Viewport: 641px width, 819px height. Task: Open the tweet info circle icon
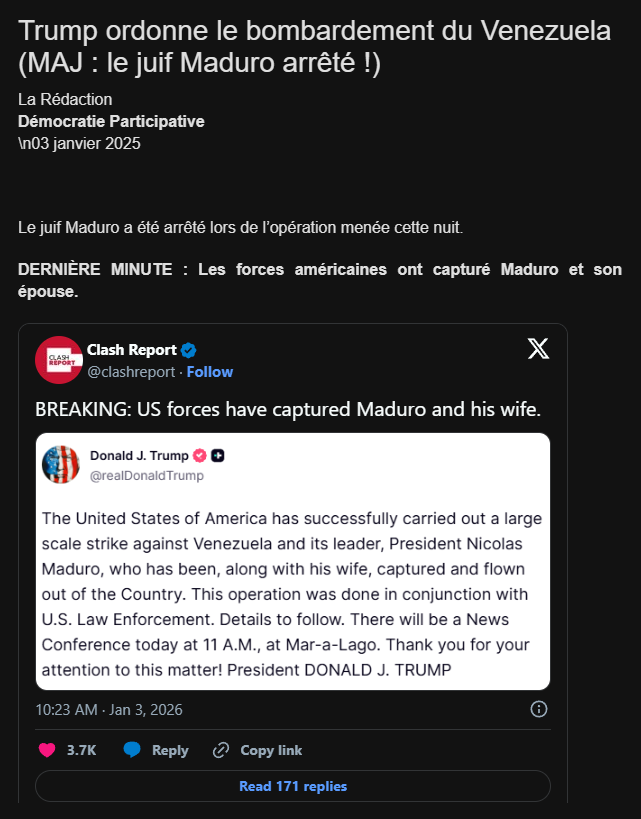point(538,709)
